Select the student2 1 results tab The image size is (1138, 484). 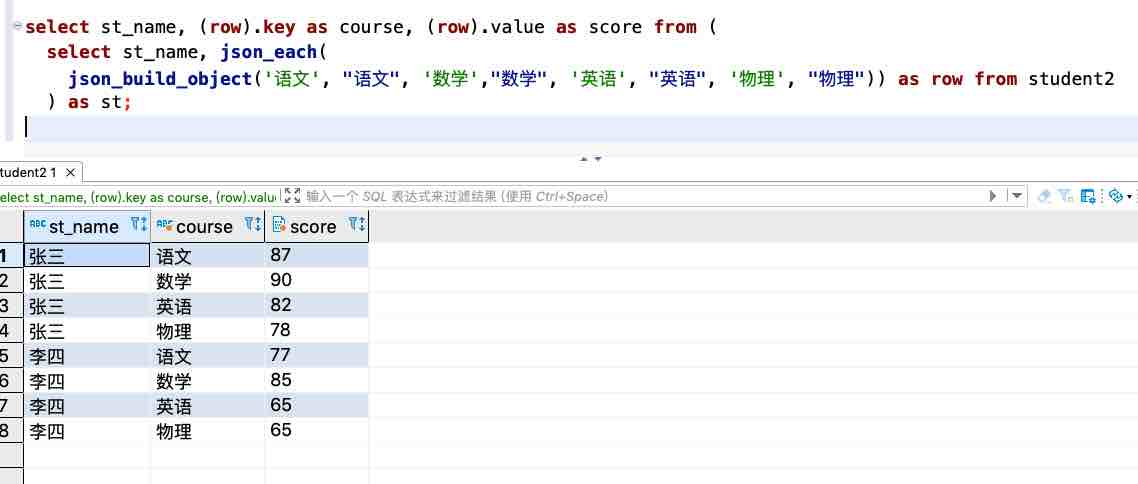click(x=28, y=173)
